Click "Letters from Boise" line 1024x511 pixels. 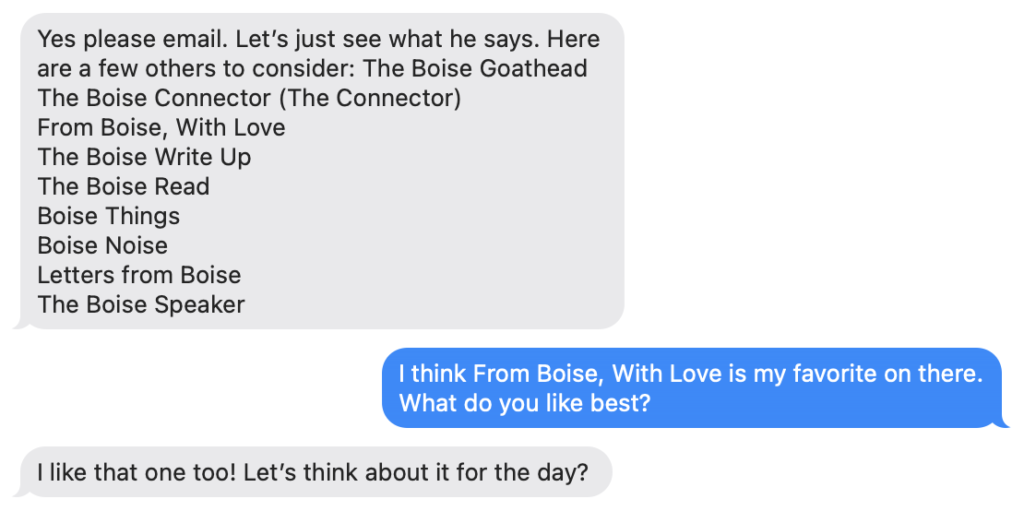139,274
